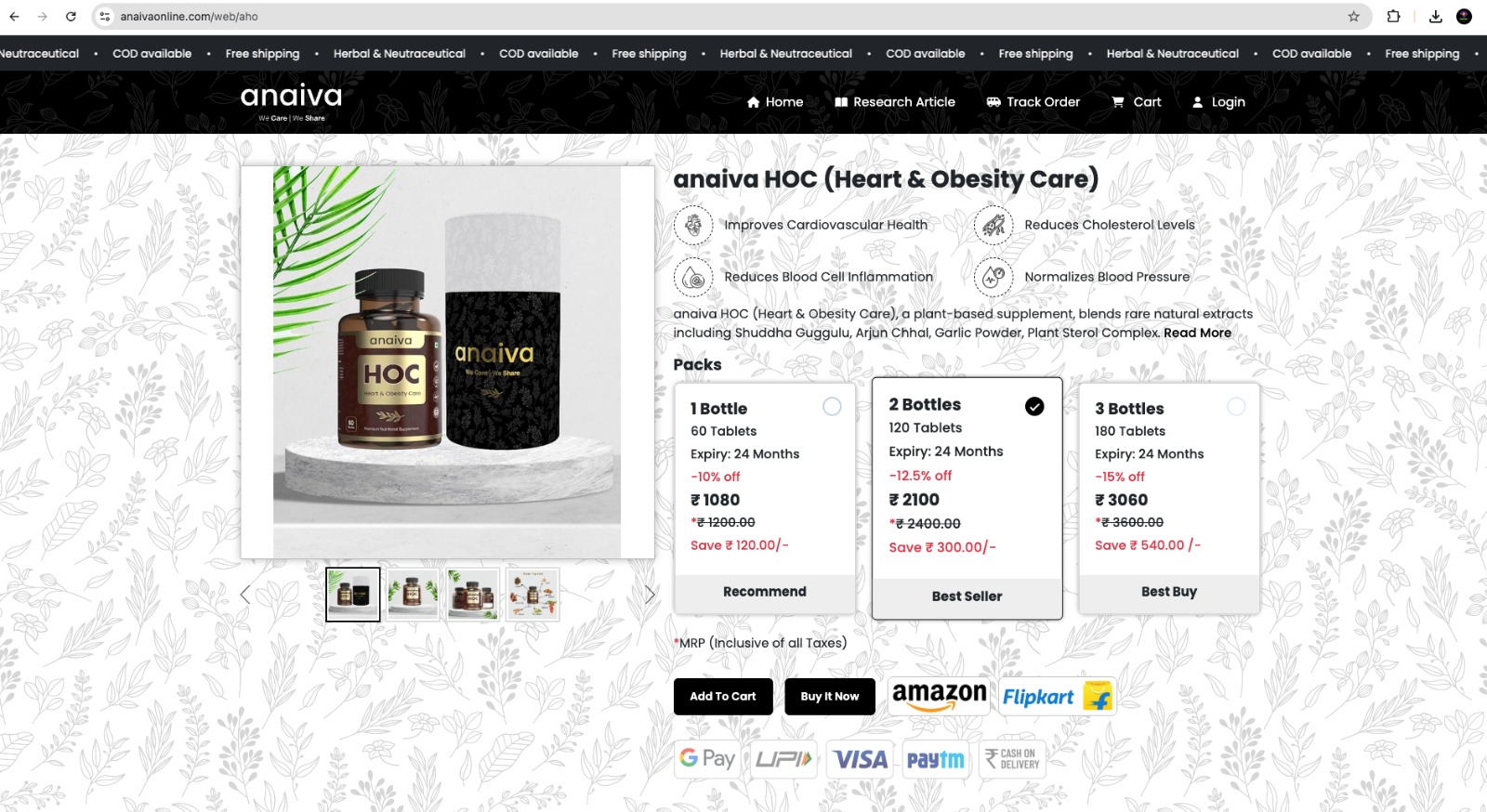Image resolution: width=1487 pixels, height=812 pixels.
Task: Expand description via Read More
Action: pos(1197,333)
